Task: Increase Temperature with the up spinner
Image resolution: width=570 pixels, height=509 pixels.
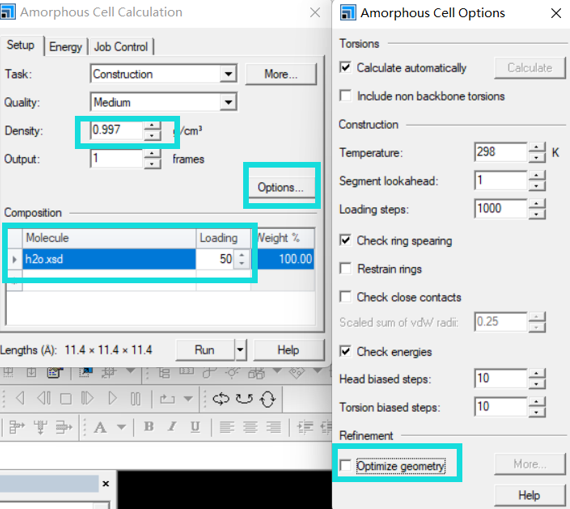Action: (x=537, y=148)
